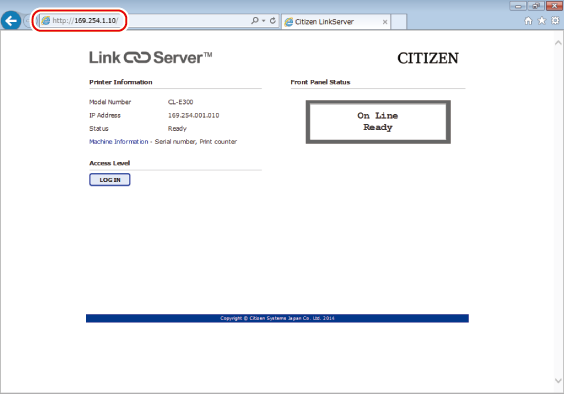This screenshot has width=564, height=394.
Task: Click the Internet Explorer page icon in address bar
Action: (46, 21)
